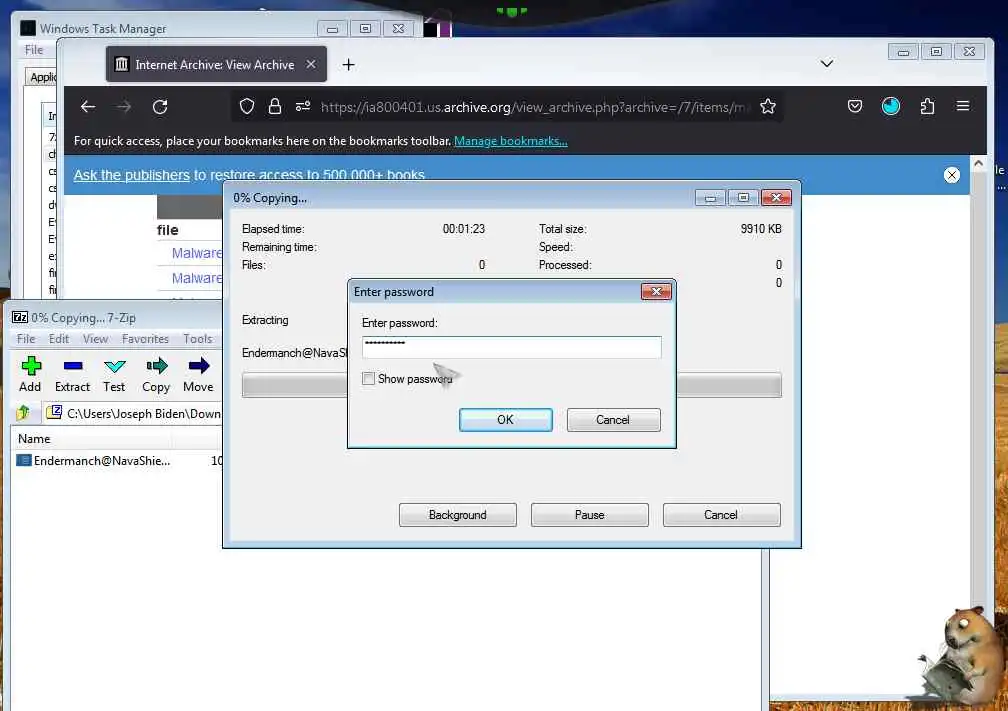Click into the Enter password field
Viewport: 1008px width, 711px height.
[512, 347]
